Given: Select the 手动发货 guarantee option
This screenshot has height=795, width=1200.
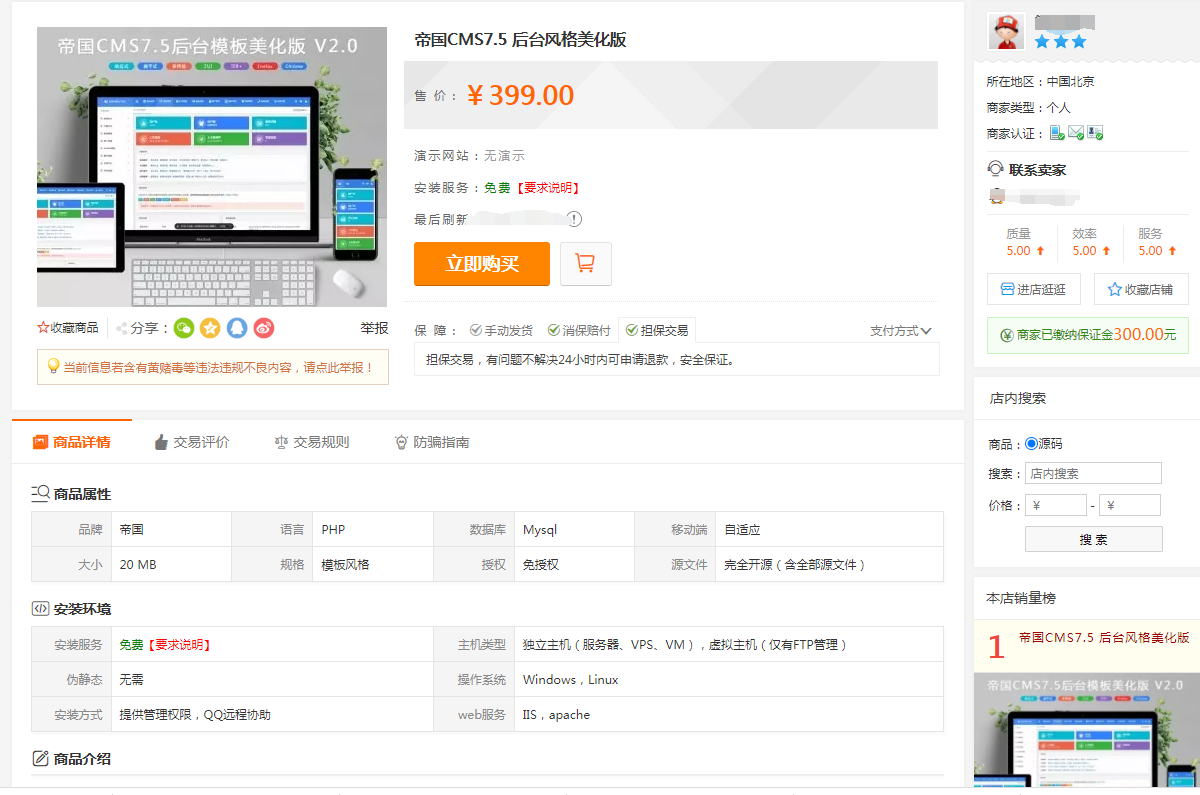Looking at the screenshot, I should point(501,330).
